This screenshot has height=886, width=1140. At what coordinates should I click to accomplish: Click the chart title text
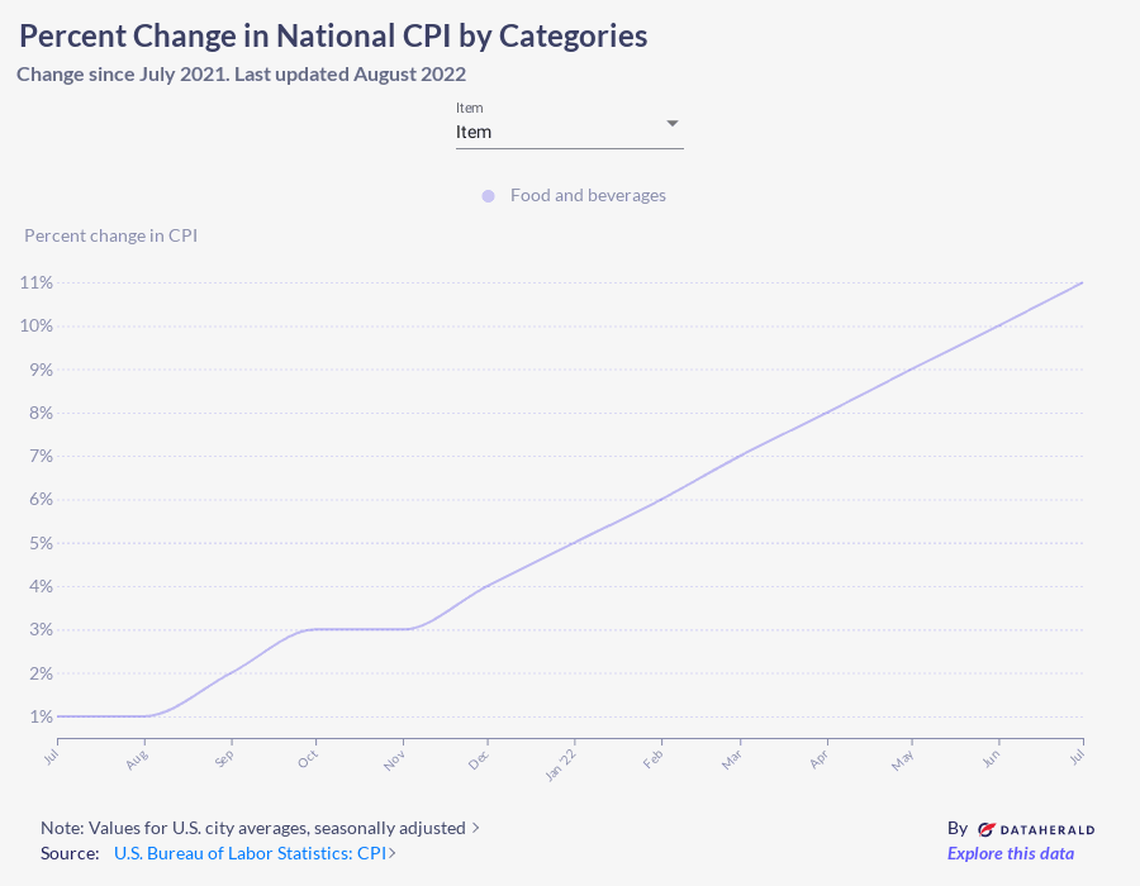click(x=333, y=36)
